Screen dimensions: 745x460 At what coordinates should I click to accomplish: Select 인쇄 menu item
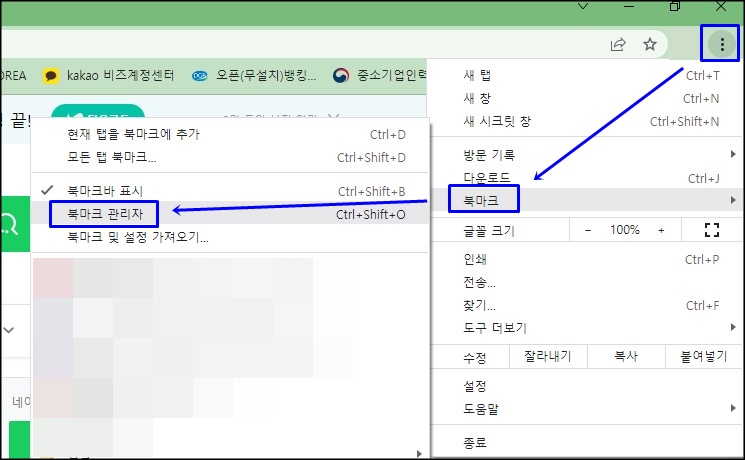point(587,259)
